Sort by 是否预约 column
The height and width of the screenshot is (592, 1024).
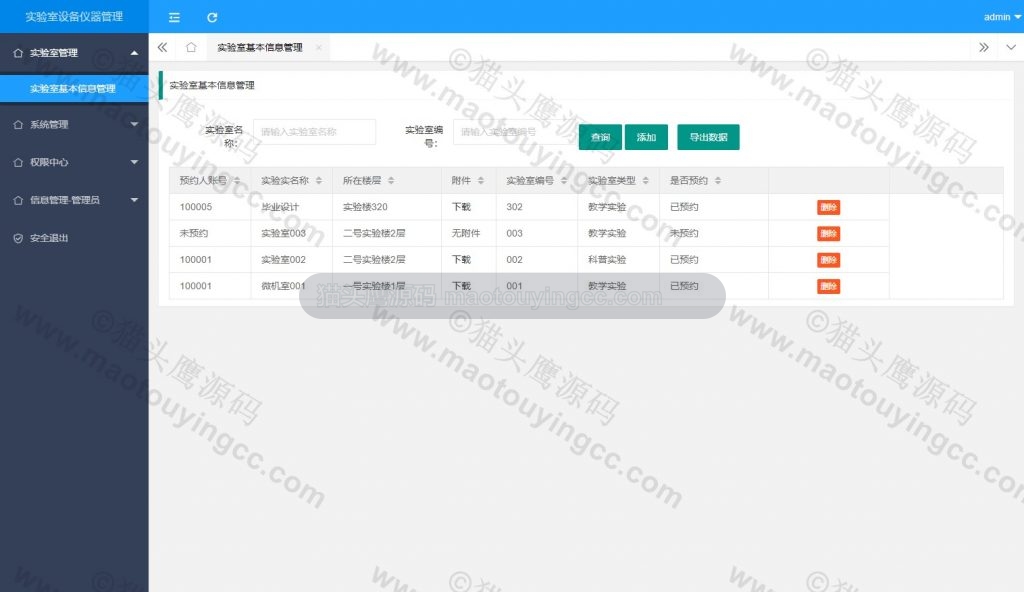tap(718, 180)
